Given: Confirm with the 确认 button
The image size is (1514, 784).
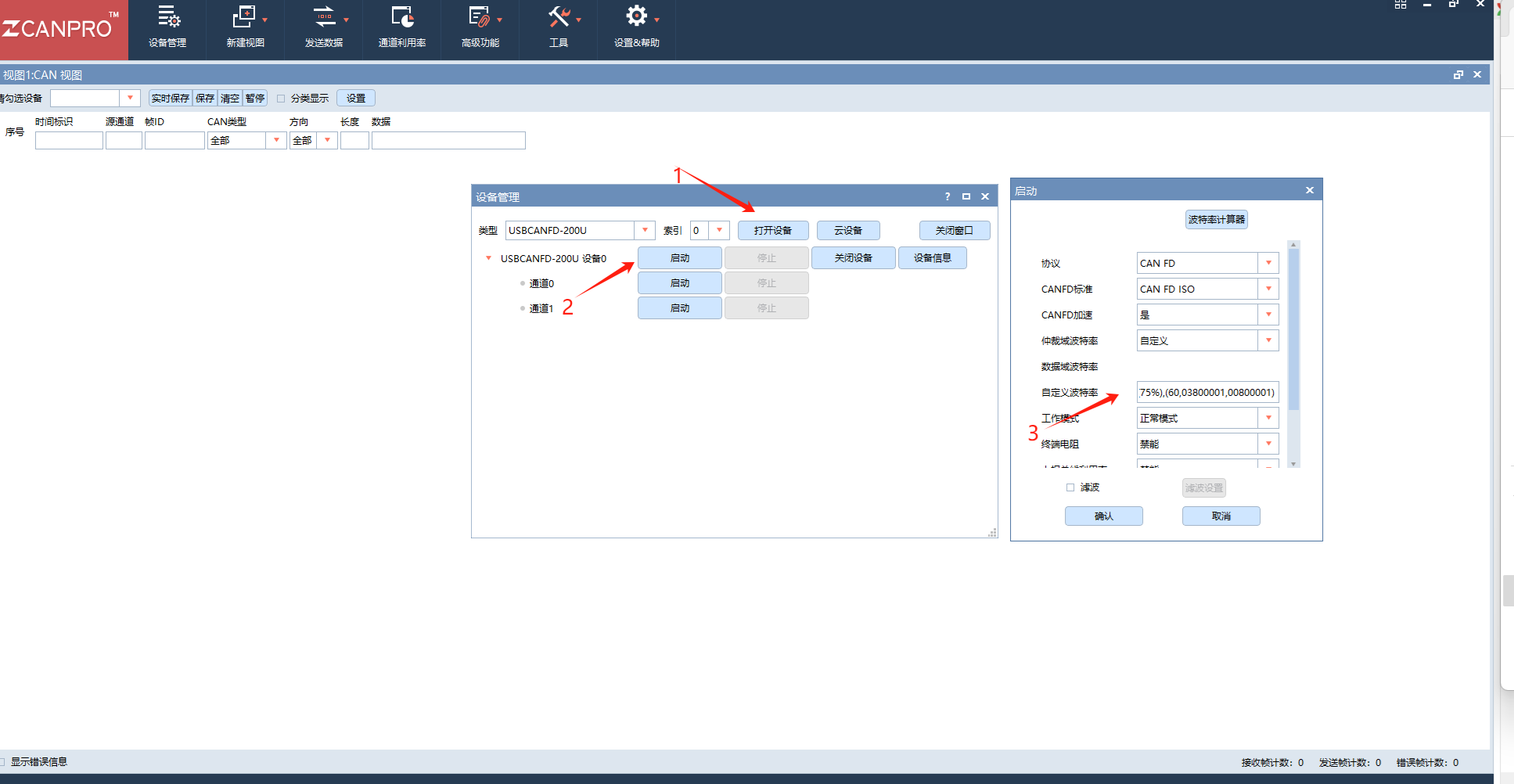Looking at the screenshot, I should [x=1104, y=516].
